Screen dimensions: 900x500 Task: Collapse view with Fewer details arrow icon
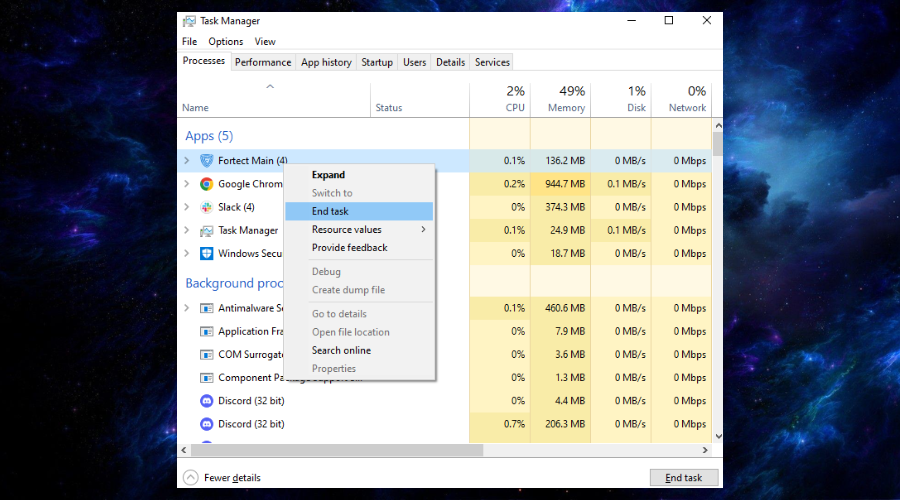[191, 478]
